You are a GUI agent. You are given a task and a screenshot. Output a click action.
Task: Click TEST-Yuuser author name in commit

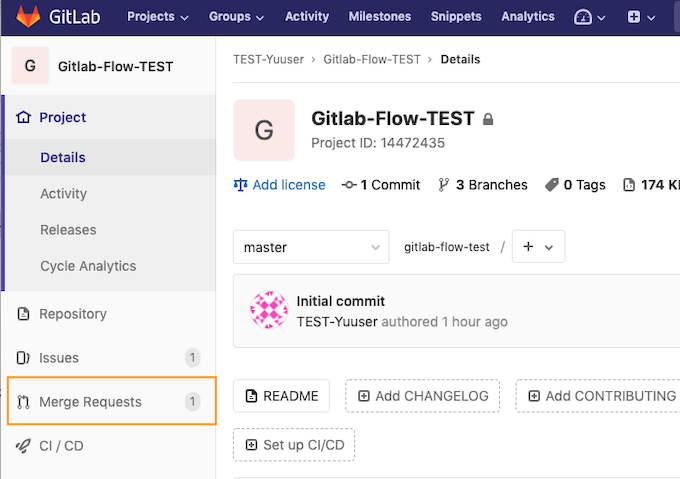tap(337, 322)
